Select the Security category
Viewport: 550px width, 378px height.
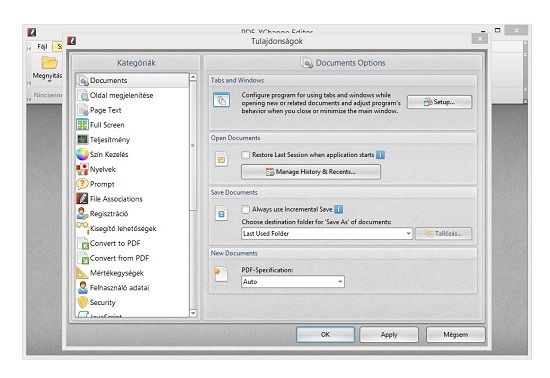pyautogui.click(x=132, y=302)
